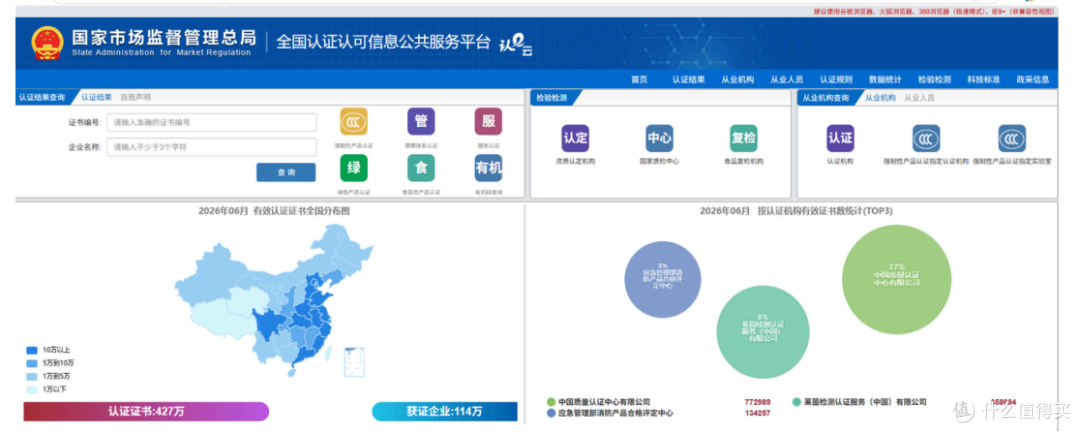Focus the 证书编号 input field
Viewport: 1080px width, 433px height.
211,123
